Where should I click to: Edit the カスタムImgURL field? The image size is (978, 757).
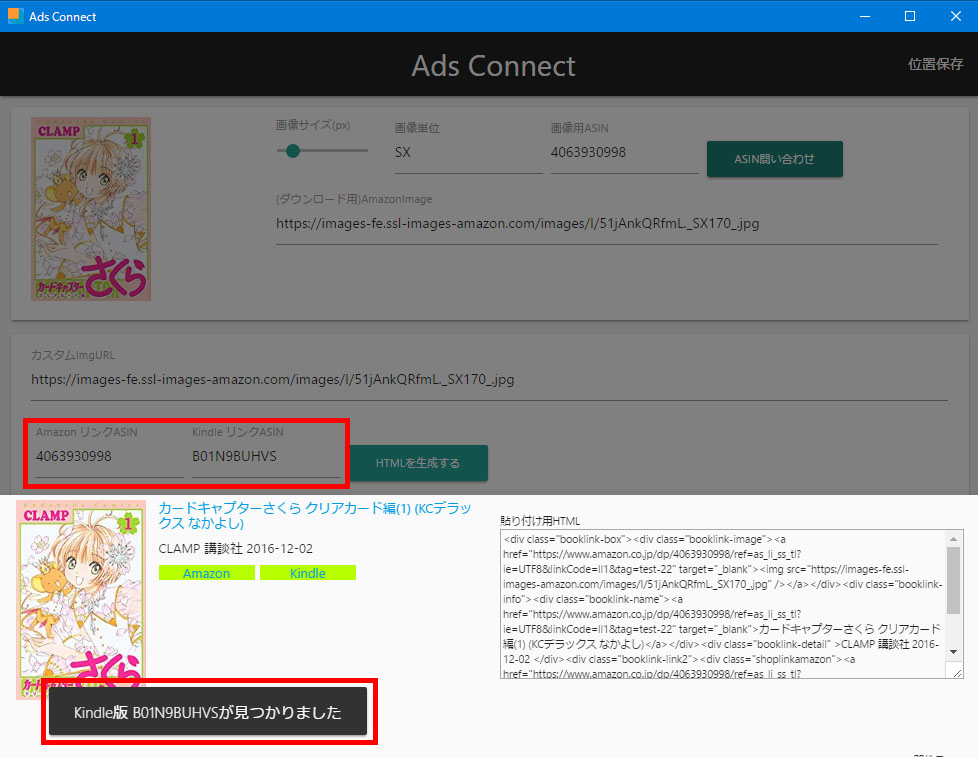(490, 380)
